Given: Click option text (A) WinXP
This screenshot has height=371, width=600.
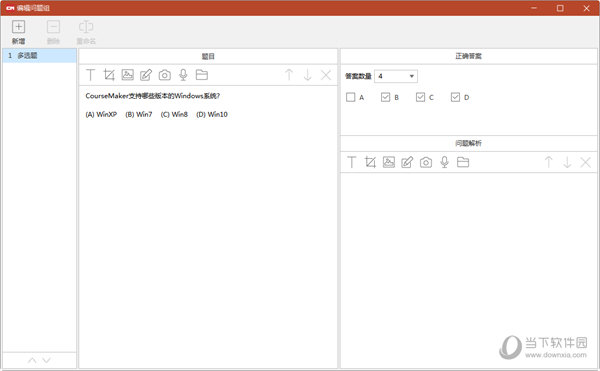Looking at the screenshot, I should (x=101, y=114).
